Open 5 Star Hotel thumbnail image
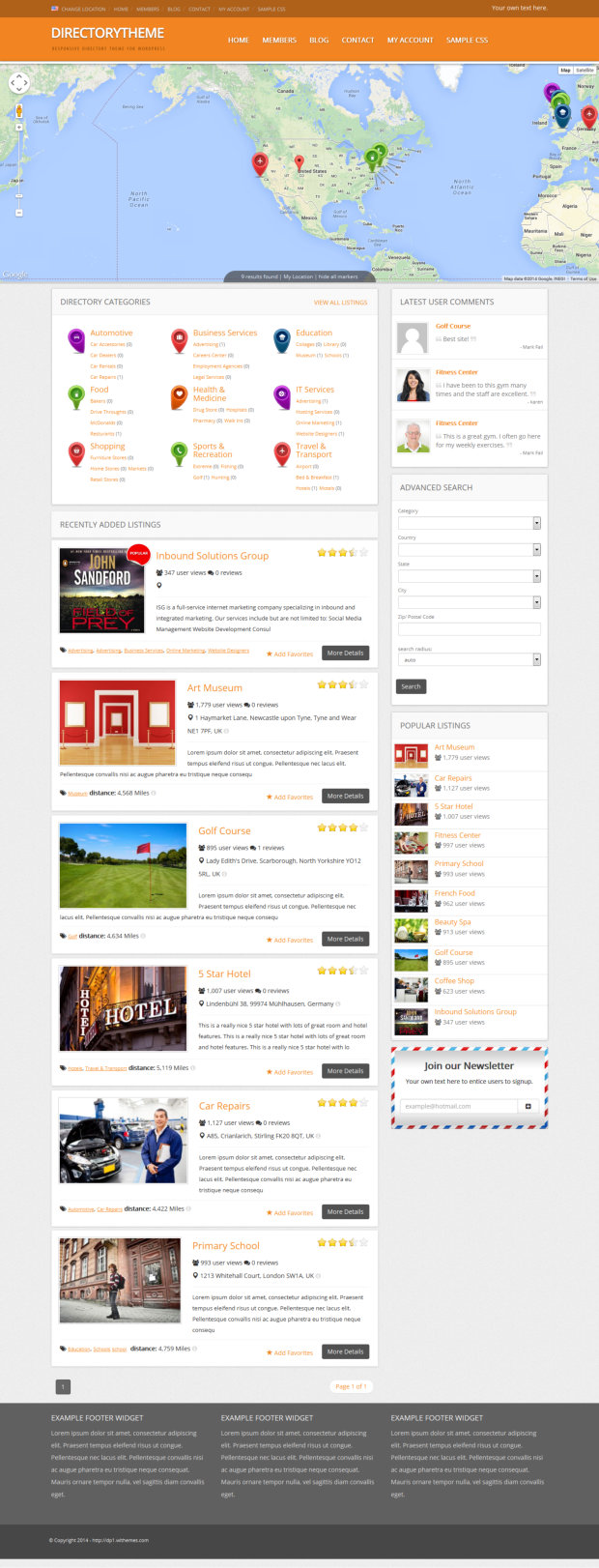This screenshot has height=1568, width=599. pos(123,1008)
